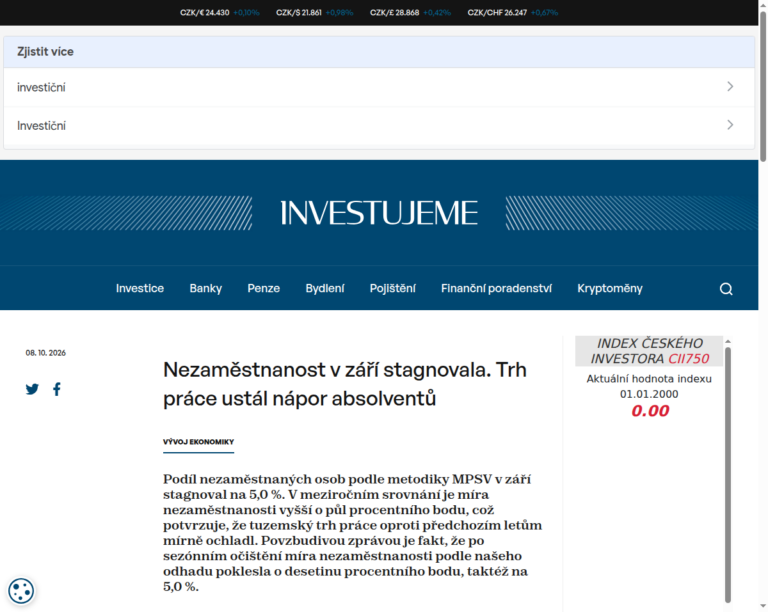Open the cookie settings icon
The image size is (768, 612).
(21, 590)
